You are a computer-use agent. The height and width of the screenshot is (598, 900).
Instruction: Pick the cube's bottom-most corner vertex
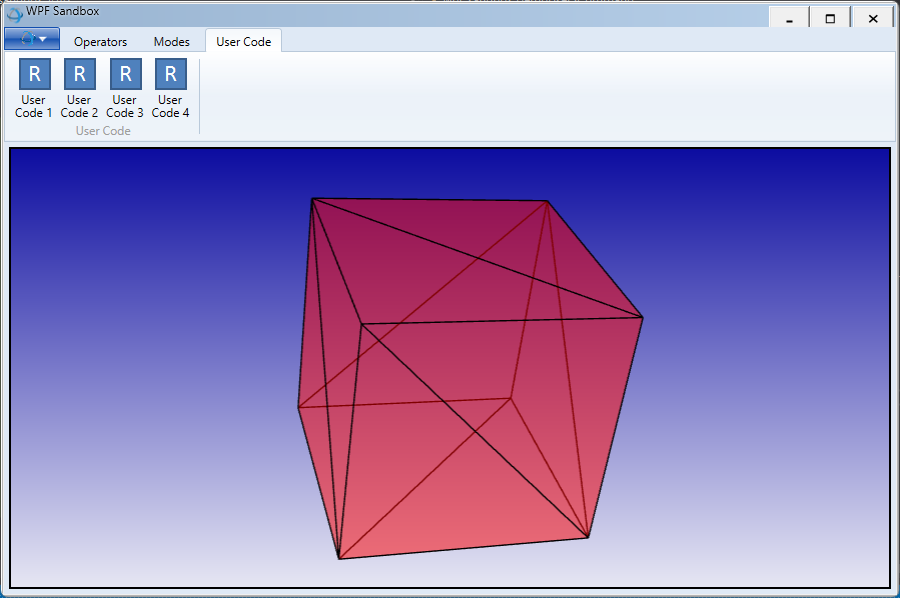[x=340, y=558]
